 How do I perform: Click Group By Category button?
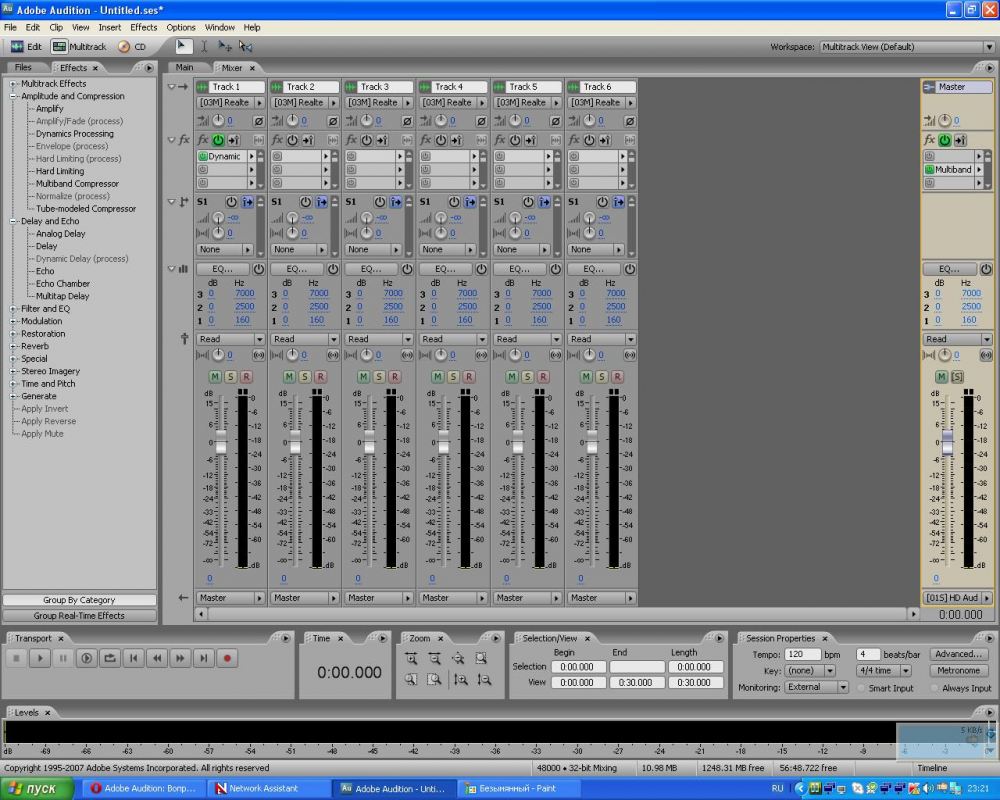tap(79, 600)
